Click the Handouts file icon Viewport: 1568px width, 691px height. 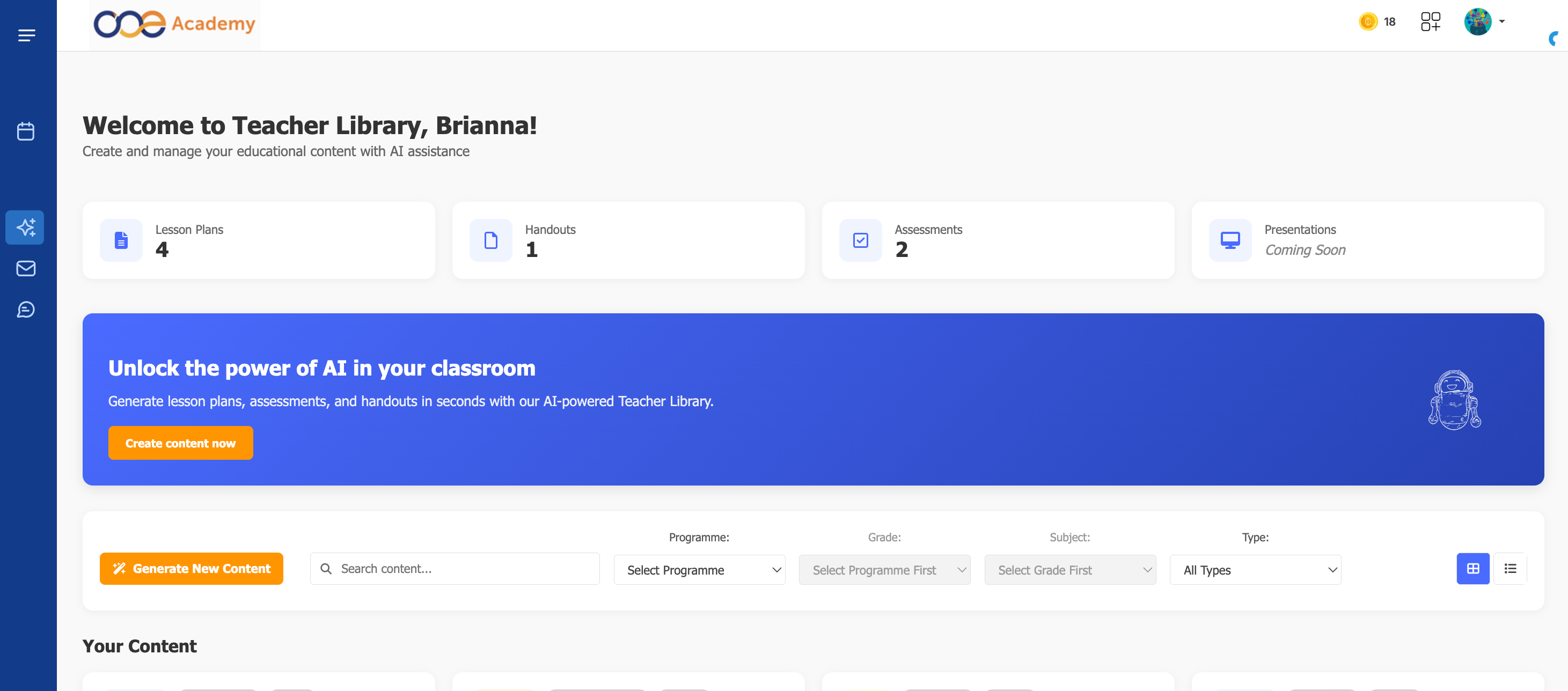point(490,240)
